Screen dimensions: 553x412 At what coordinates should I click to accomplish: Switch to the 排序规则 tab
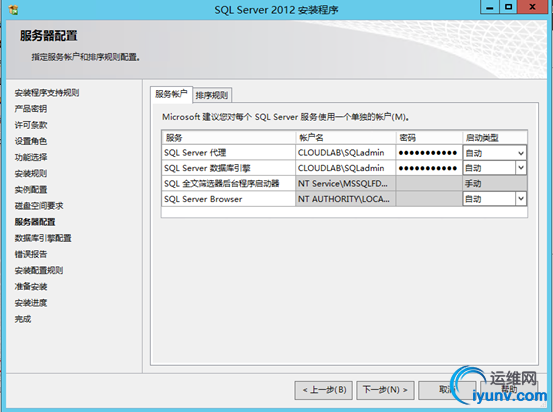[212, 95]
